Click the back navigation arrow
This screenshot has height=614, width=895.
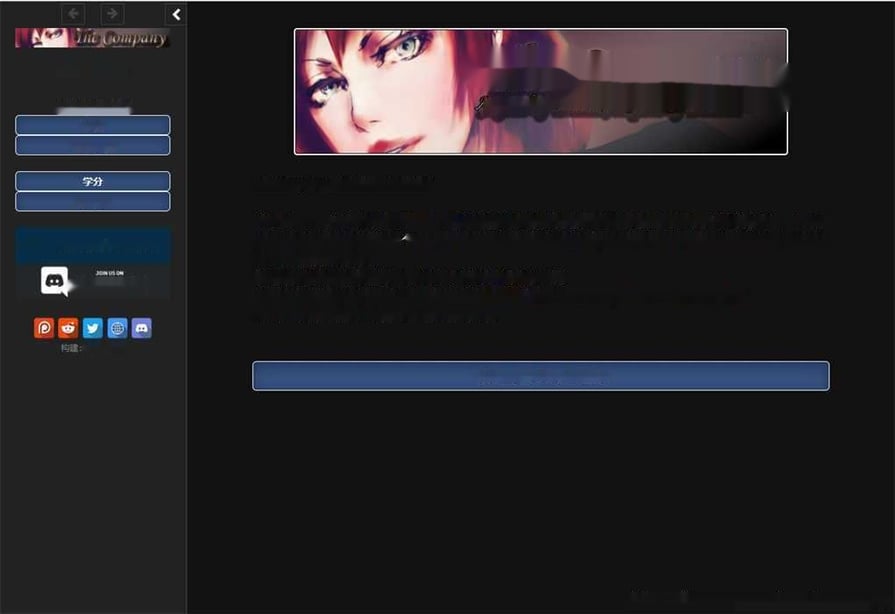72,14
